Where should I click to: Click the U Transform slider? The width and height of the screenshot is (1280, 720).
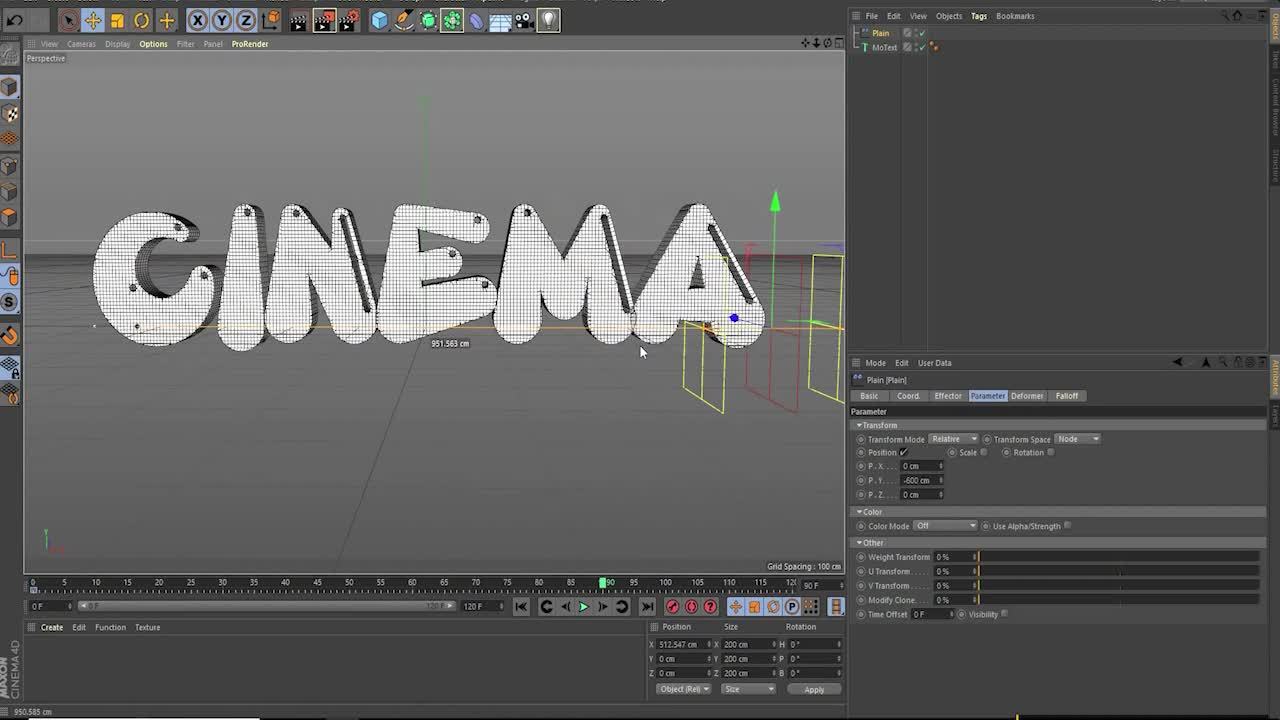pyautogui.click(x=1117, y=571)
